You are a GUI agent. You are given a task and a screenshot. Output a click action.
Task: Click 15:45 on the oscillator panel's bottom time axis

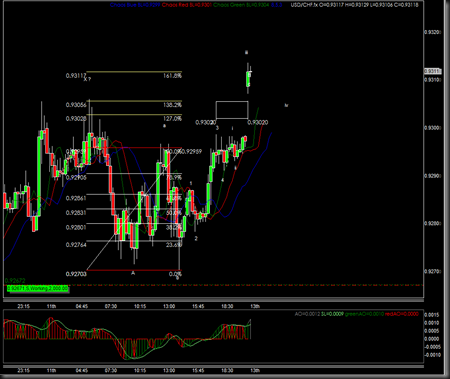tap(198, 370)
